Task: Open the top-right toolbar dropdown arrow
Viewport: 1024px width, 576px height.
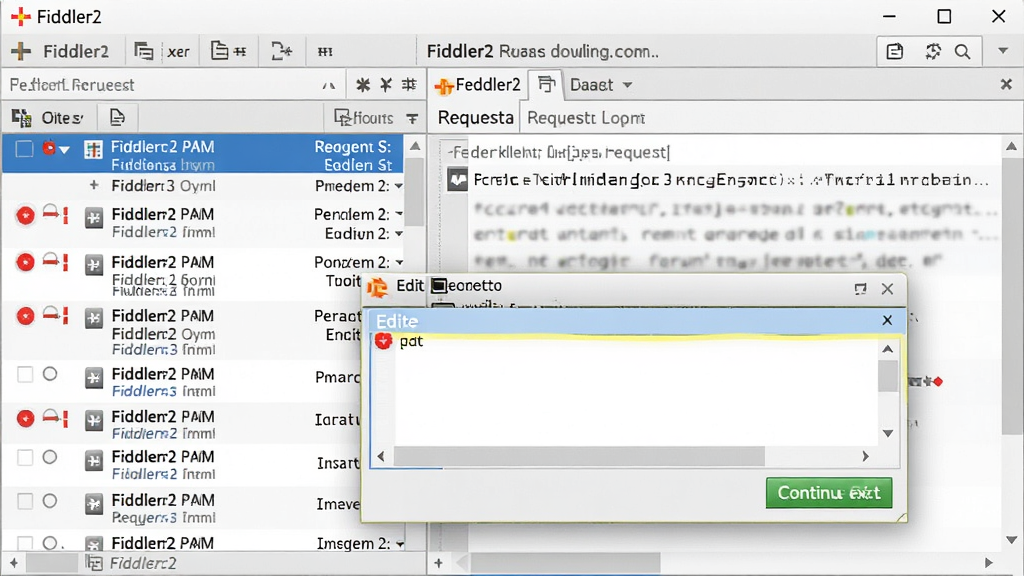Action: pyautogui.click(x=1003, y=51)
